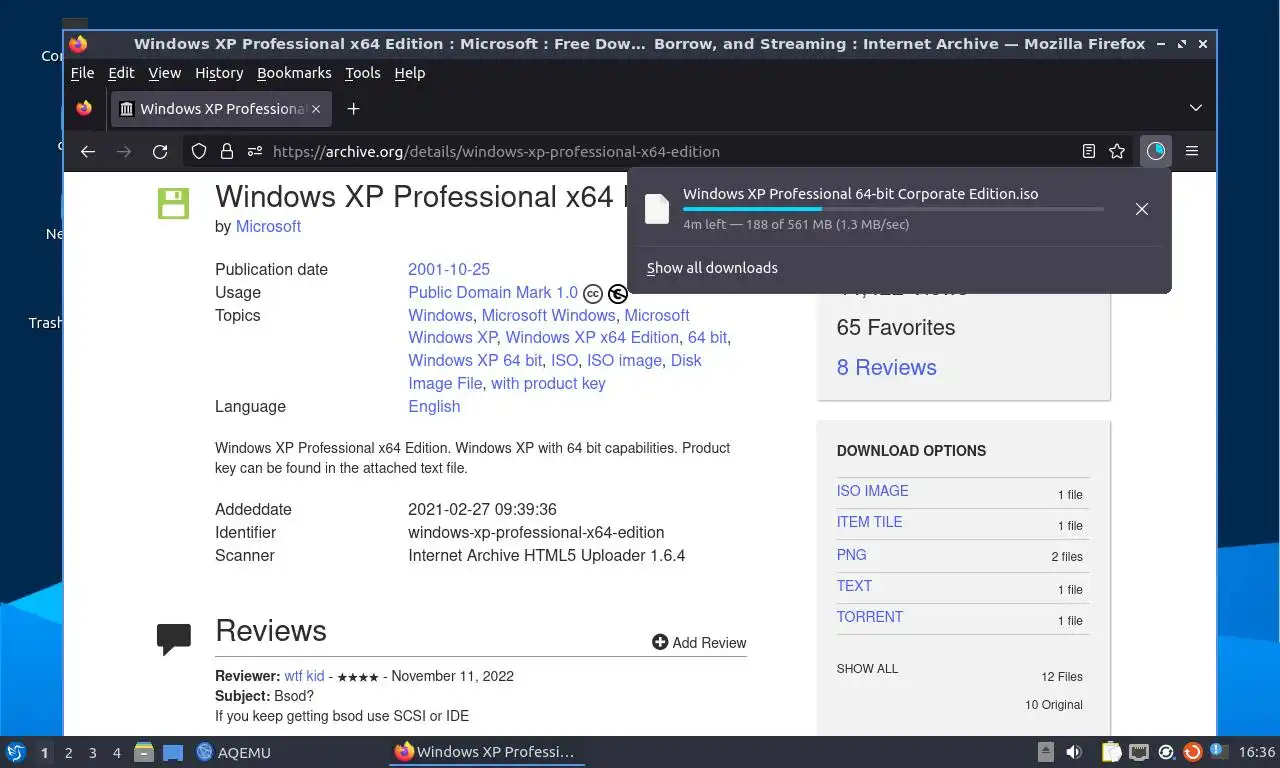1280x768 pixels.
Task: Click the eject removable media tray icon
Action: tap(1046, 752)
